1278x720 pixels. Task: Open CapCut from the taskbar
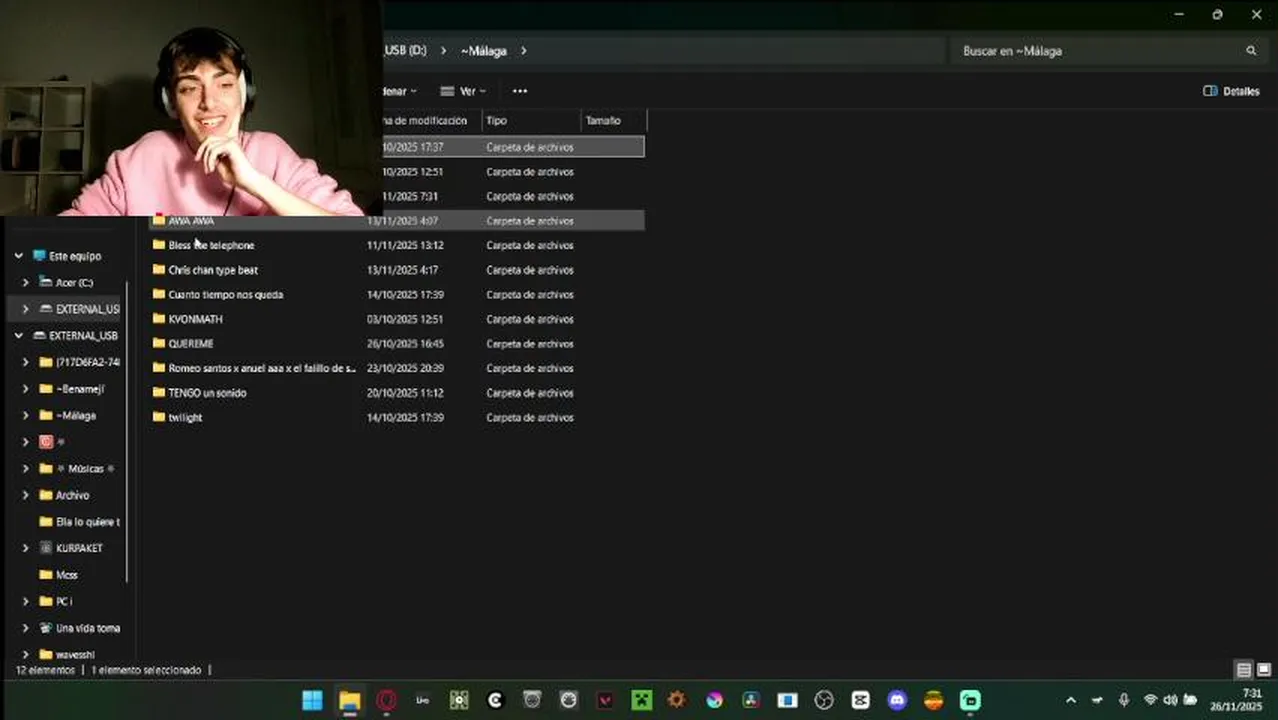860,700
